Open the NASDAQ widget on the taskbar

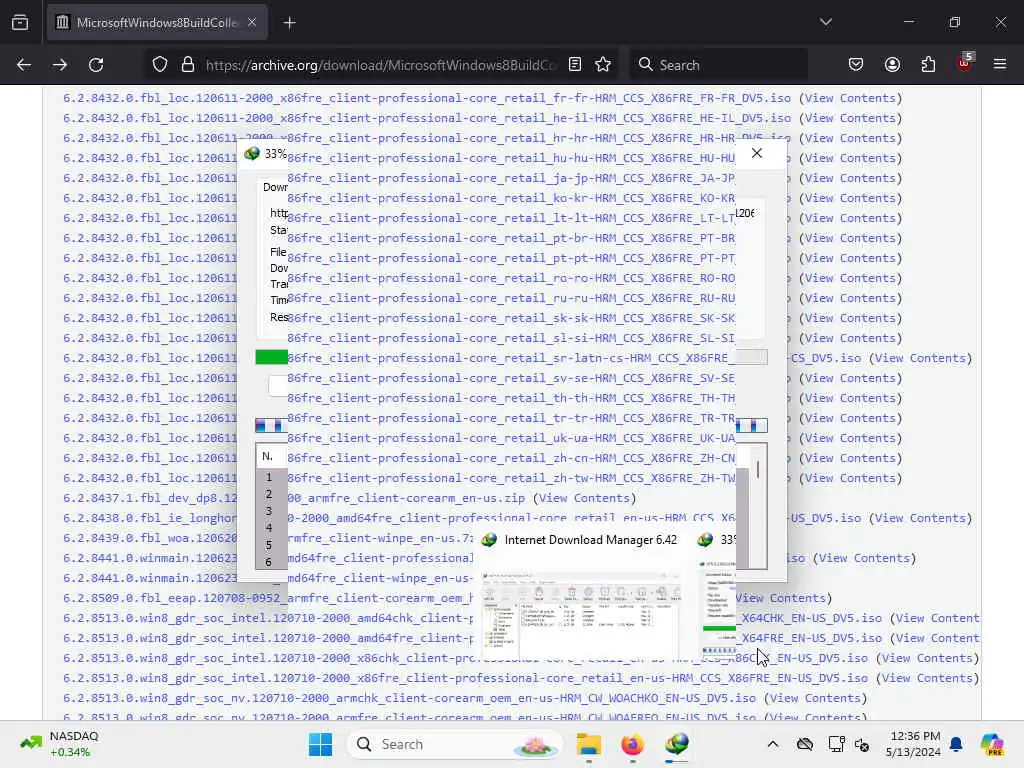click(59, 744)
